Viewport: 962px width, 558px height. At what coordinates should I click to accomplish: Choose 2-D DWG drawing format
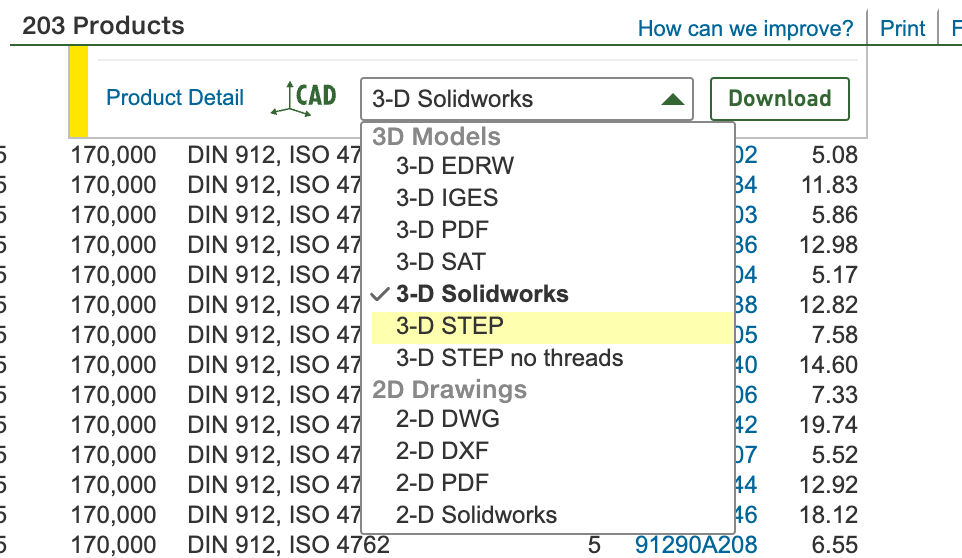447,419
